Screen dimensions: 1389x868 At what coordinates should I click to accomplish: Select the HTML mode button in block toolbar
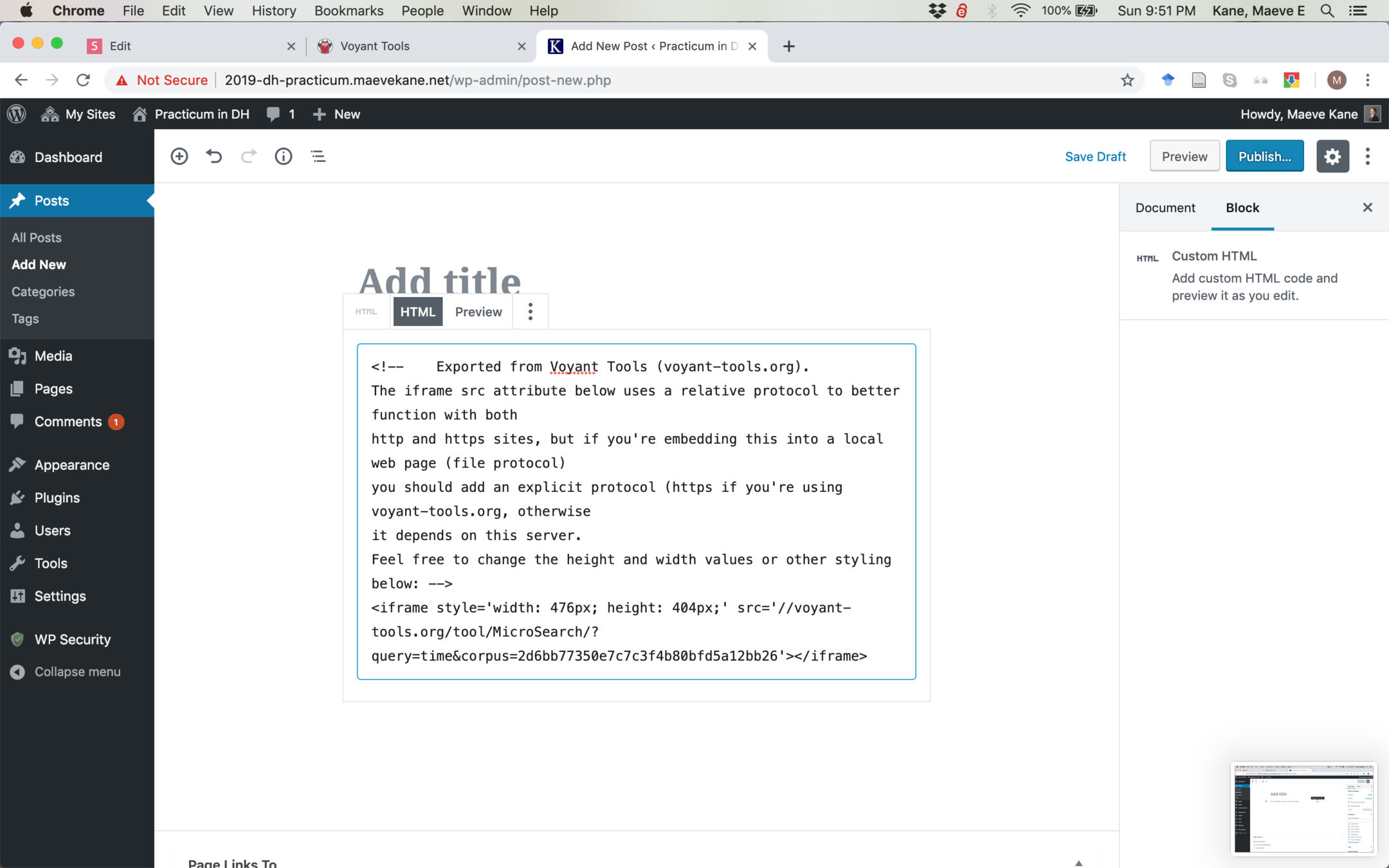[417, 312]
